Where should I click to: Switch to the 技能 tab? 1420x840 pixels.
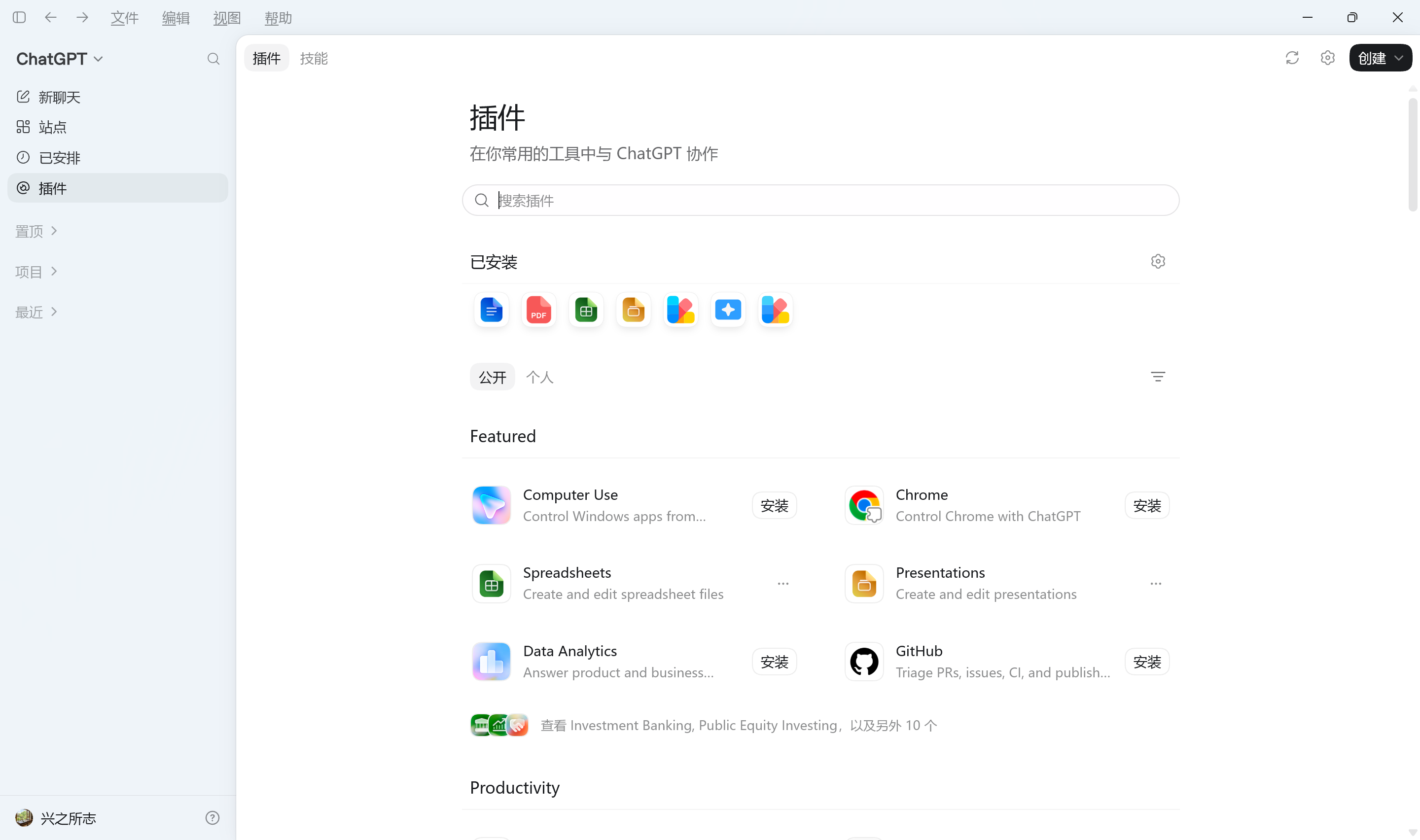point(314,58)
